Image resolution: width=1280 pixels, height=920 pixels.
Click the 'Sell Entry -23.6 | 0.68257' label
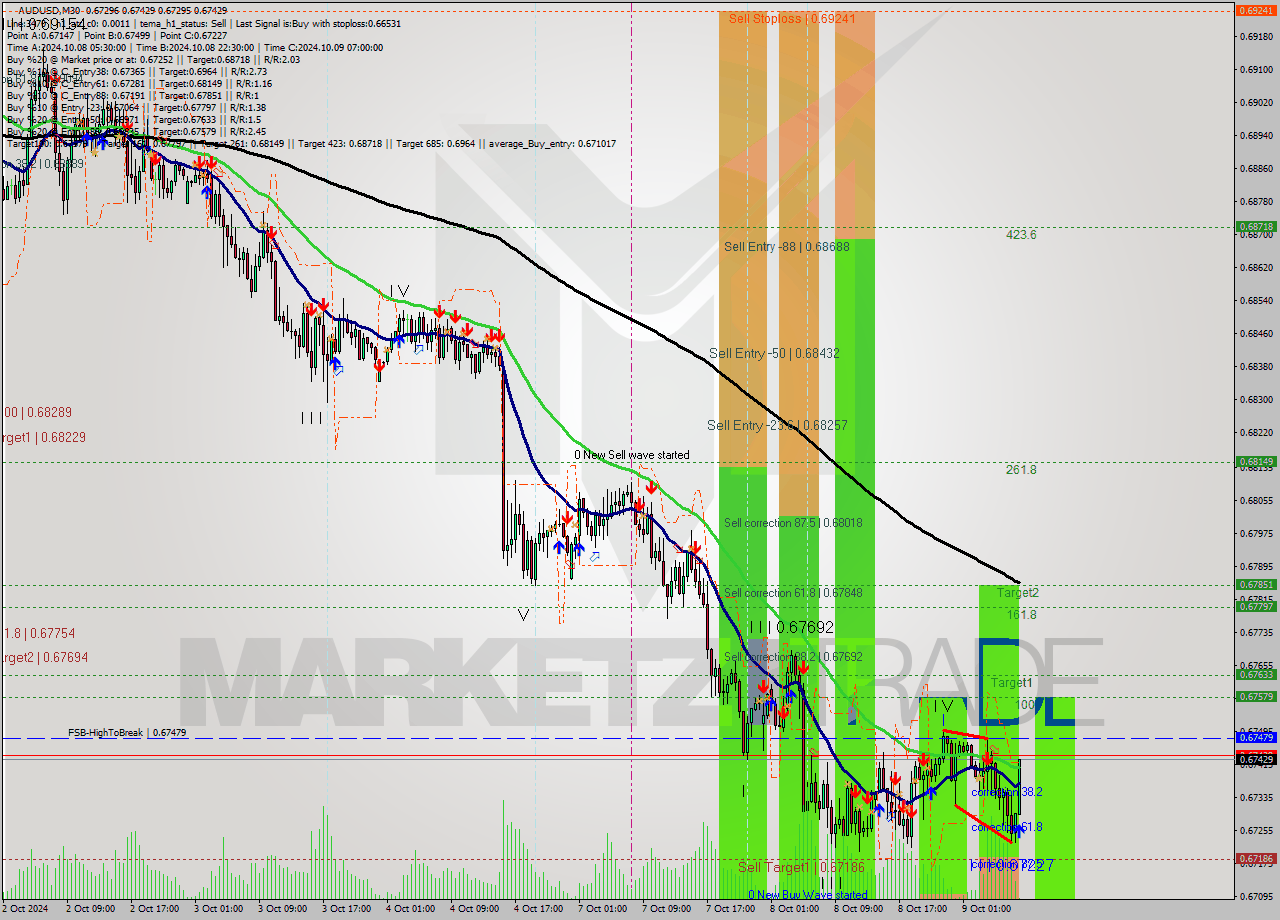click(777, 425)
